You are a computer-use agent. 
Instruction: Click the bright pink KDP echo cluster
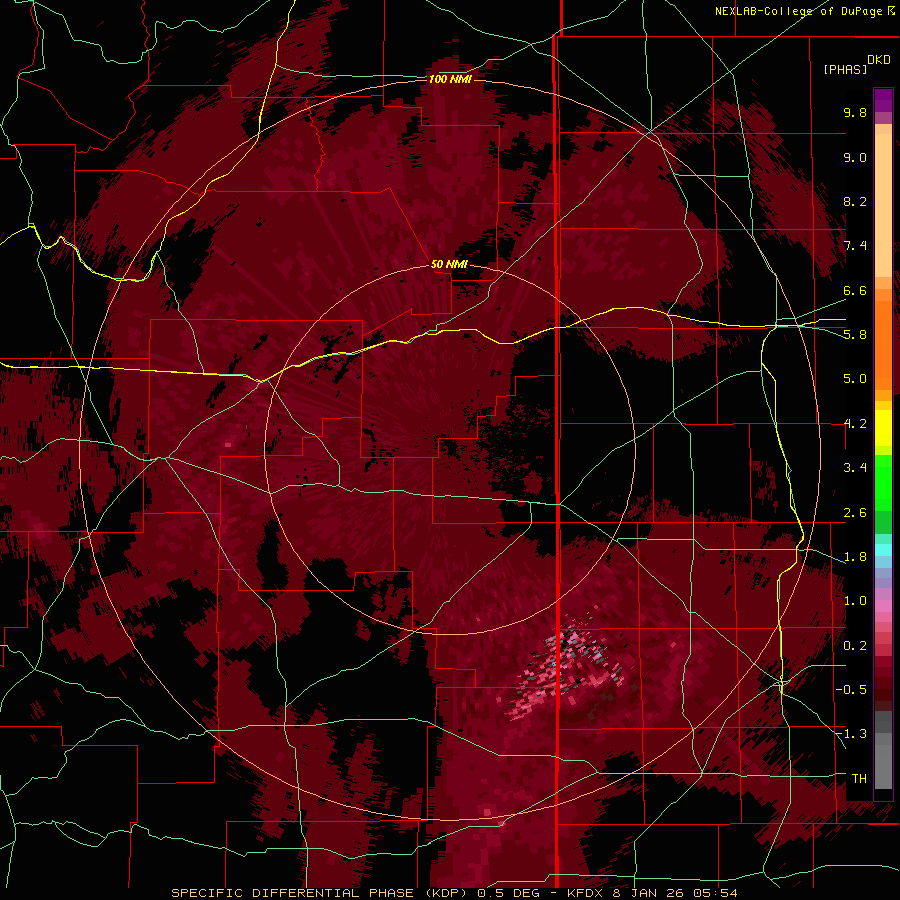coord(565,669)
